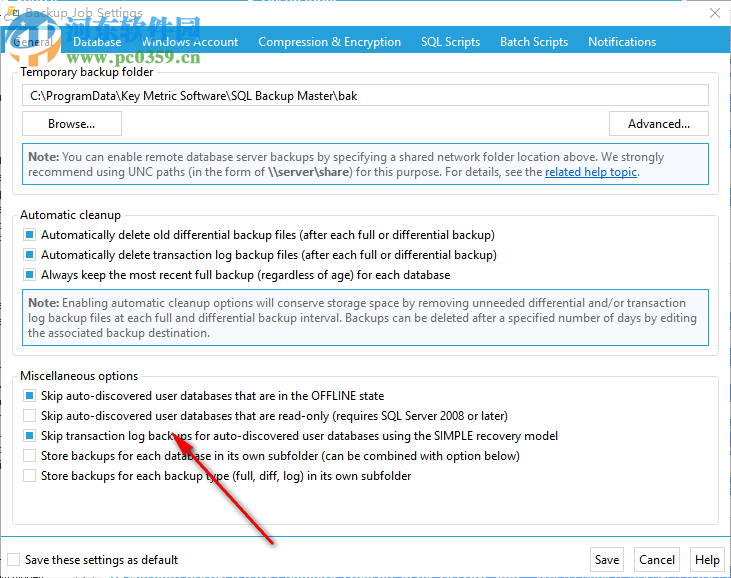This screenshot has height=578, width=731.
Task: Select the Batch Scripts tab
Action: pos(534,42)
